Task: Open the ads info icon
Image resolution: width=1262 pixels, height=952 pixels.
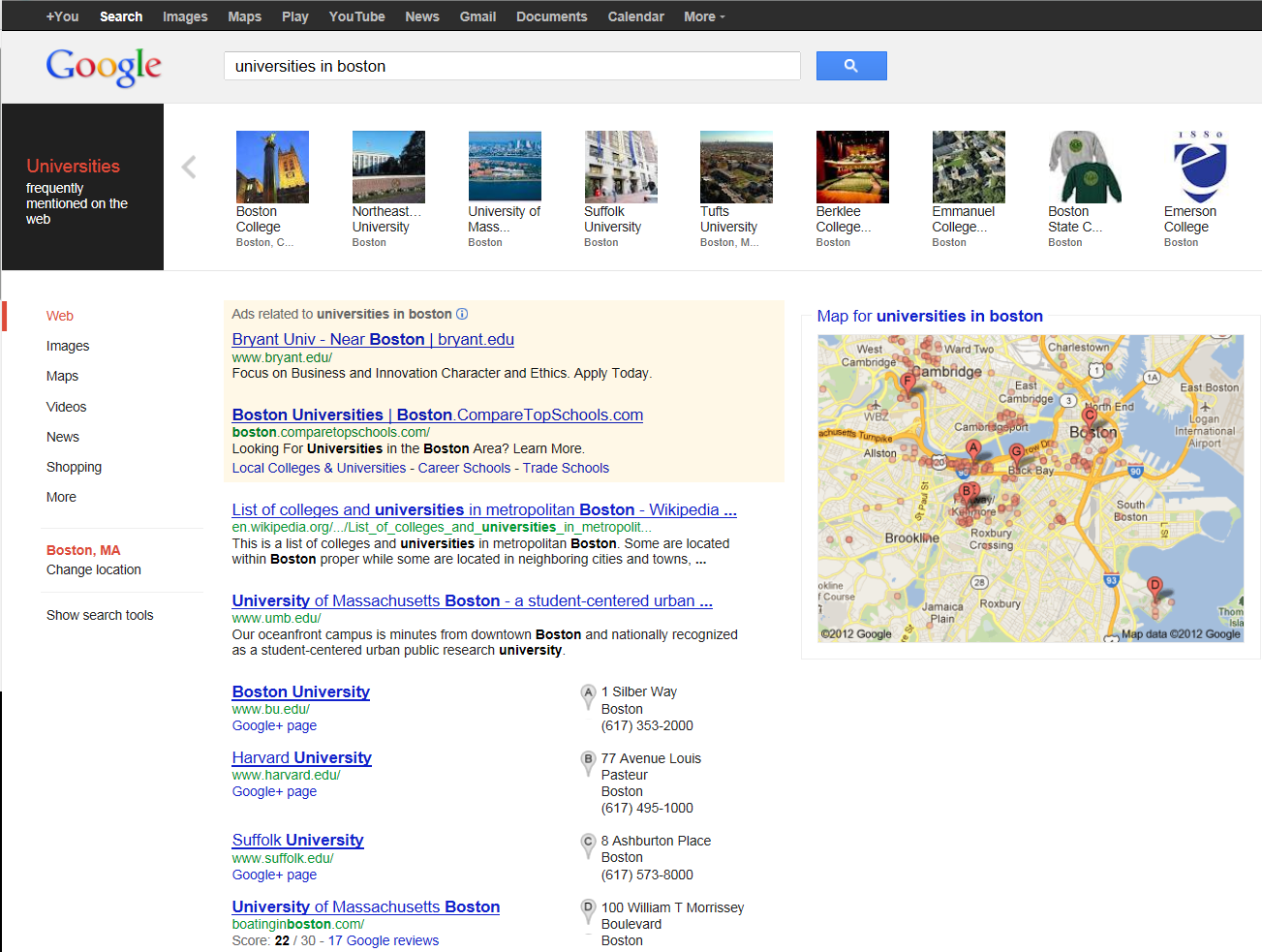Action: (462, 314)
